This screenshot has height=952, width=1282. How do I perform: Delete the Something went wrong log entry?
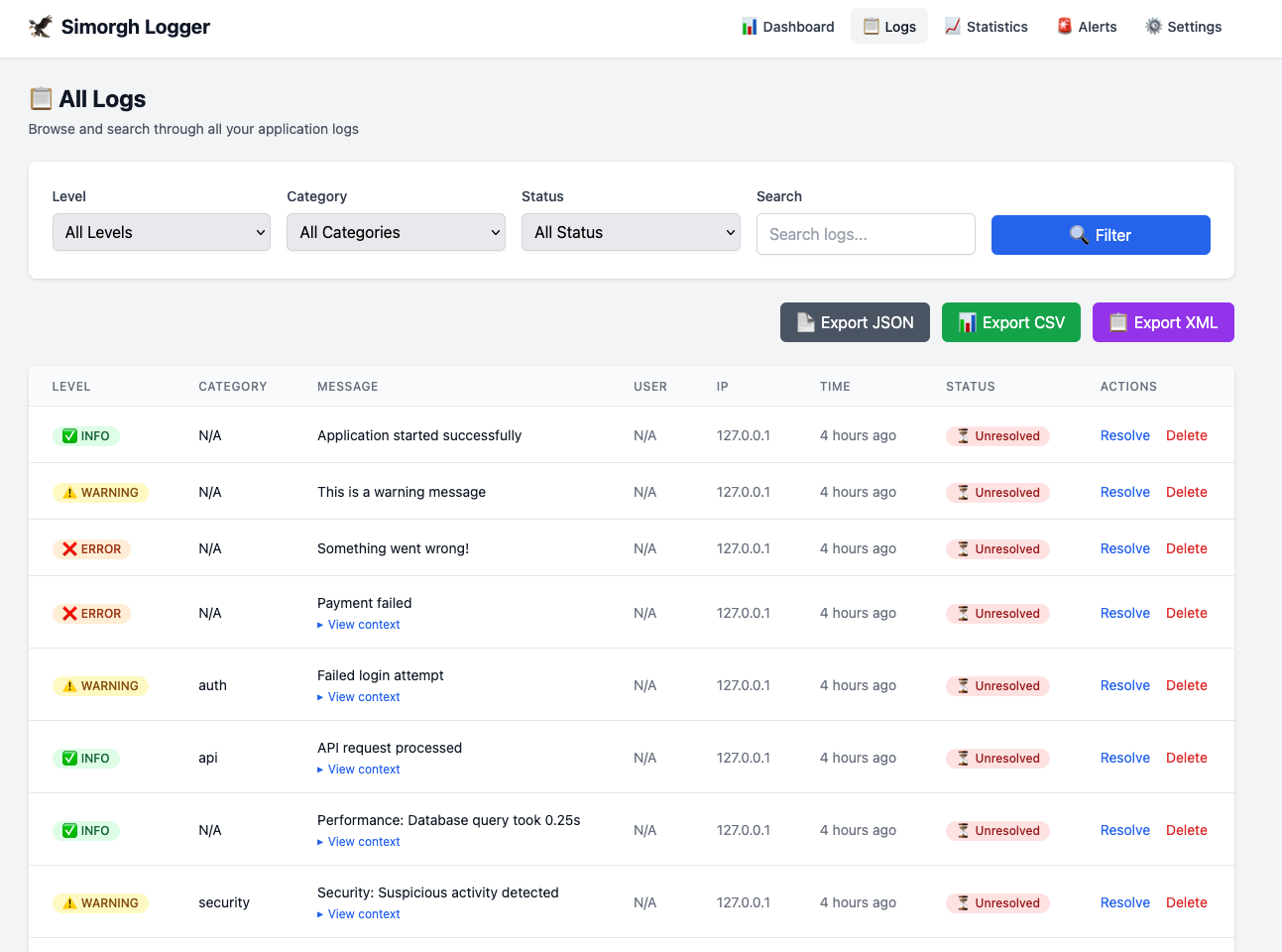click(1186, 548)
